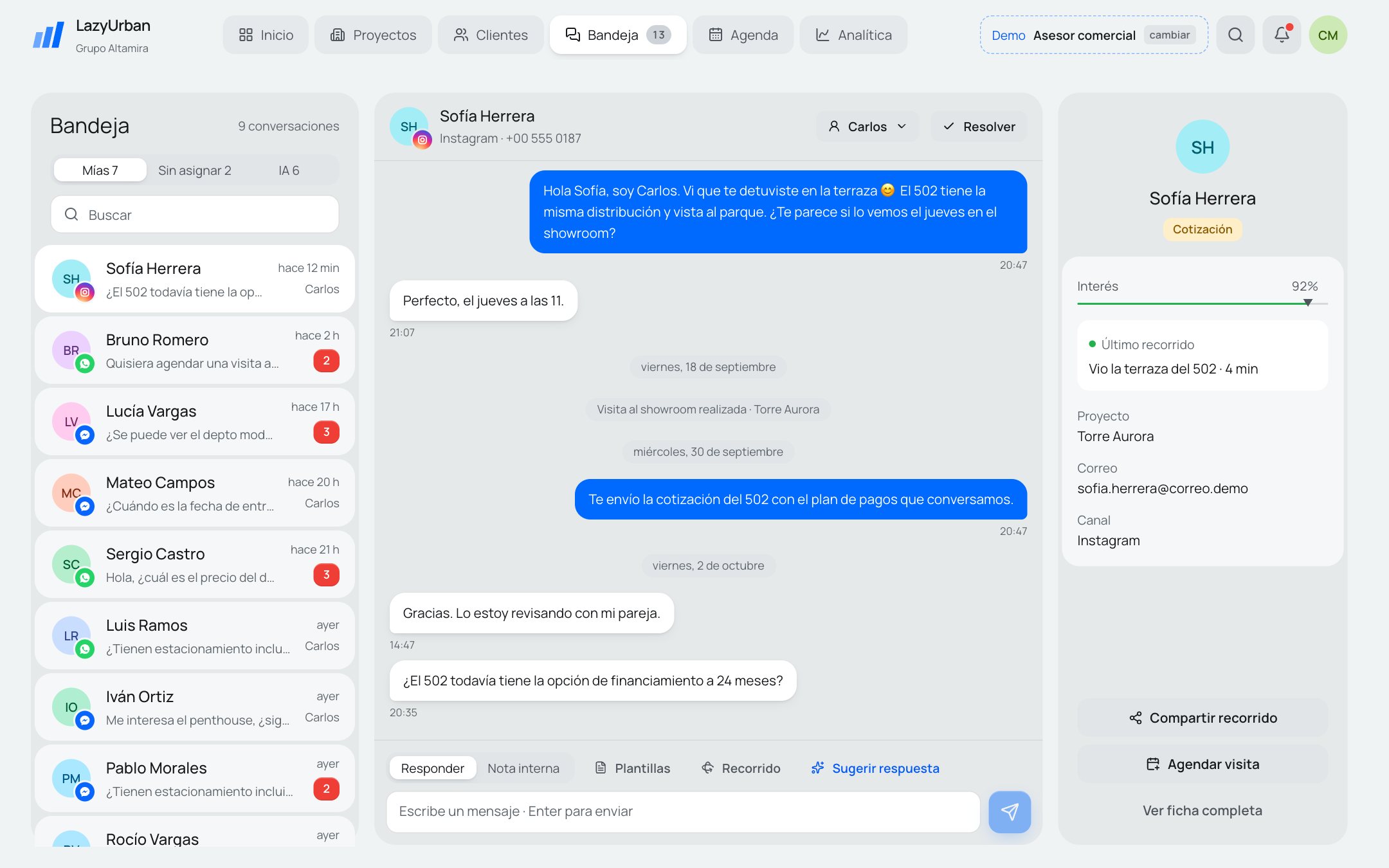Click the LazyUrban logo icon
Viewport: 1389px width, 868px height.
(49, 35)
